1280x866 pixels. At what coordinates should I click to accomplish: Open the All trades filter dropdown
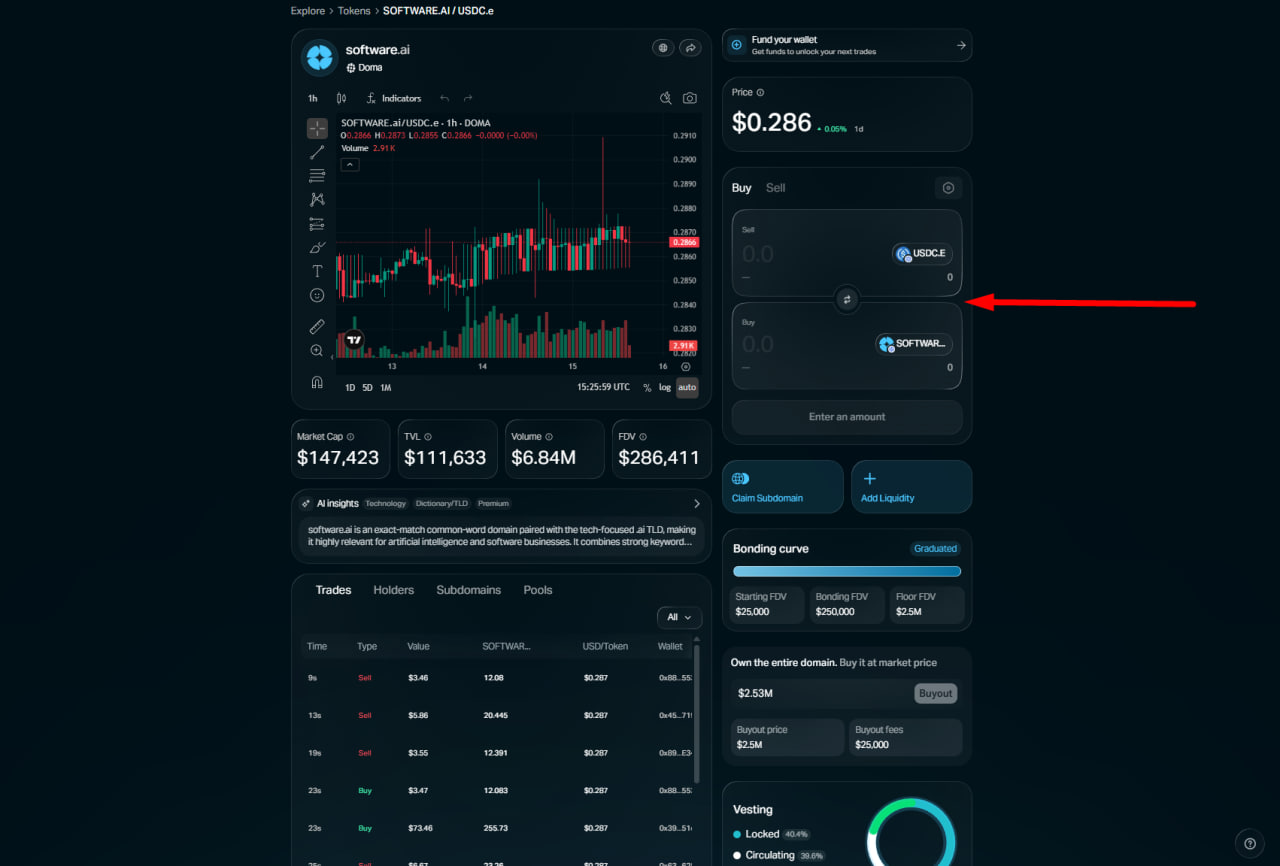tap(679, 617)
